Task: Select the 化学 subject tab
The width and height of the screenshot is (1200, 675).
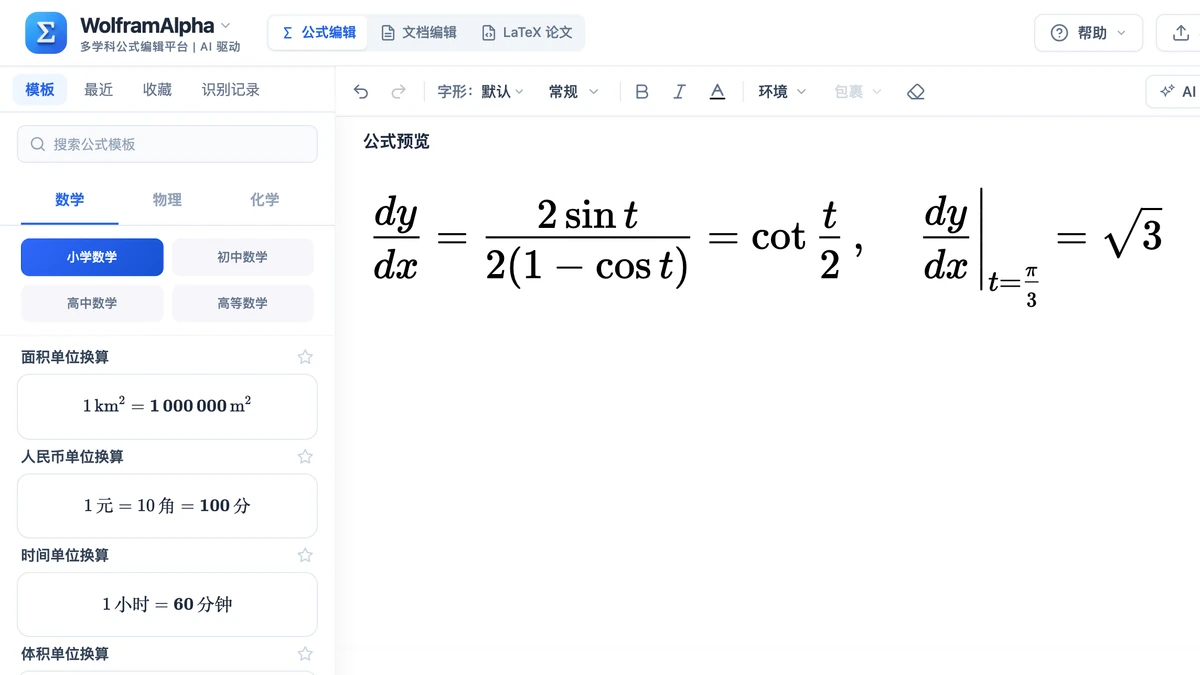Action: click(265, 200)
